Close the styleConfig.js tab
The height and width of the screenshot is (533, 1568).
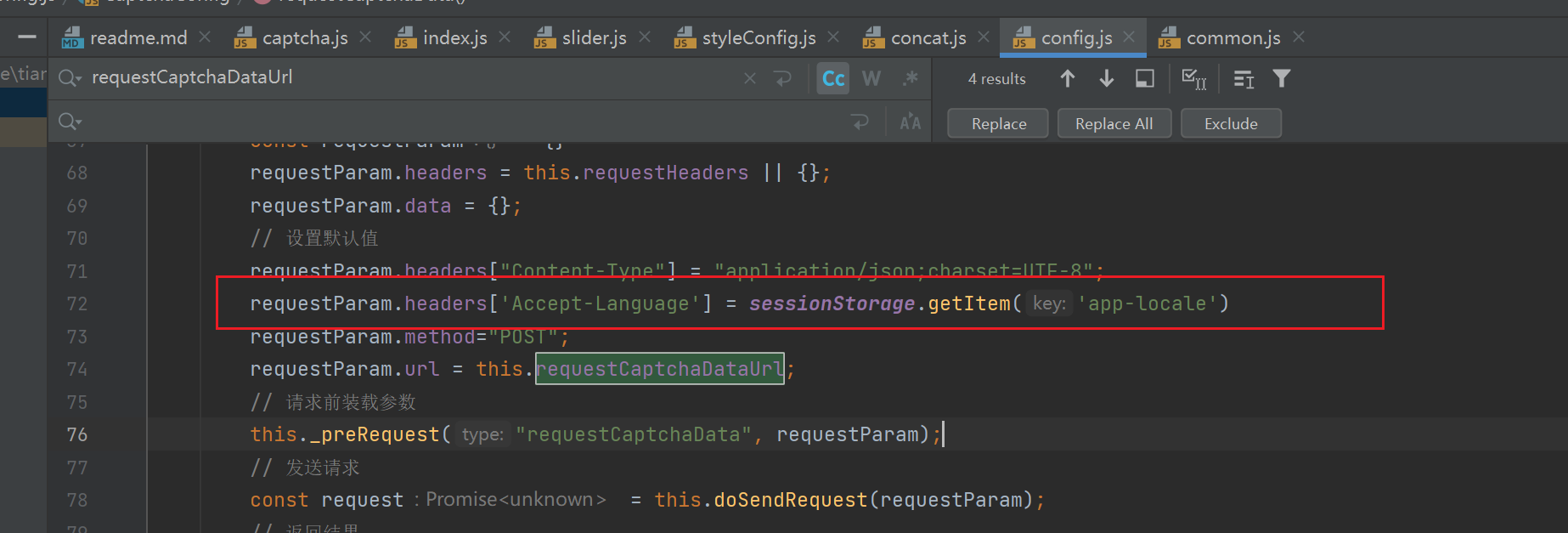tap(833, 37)
